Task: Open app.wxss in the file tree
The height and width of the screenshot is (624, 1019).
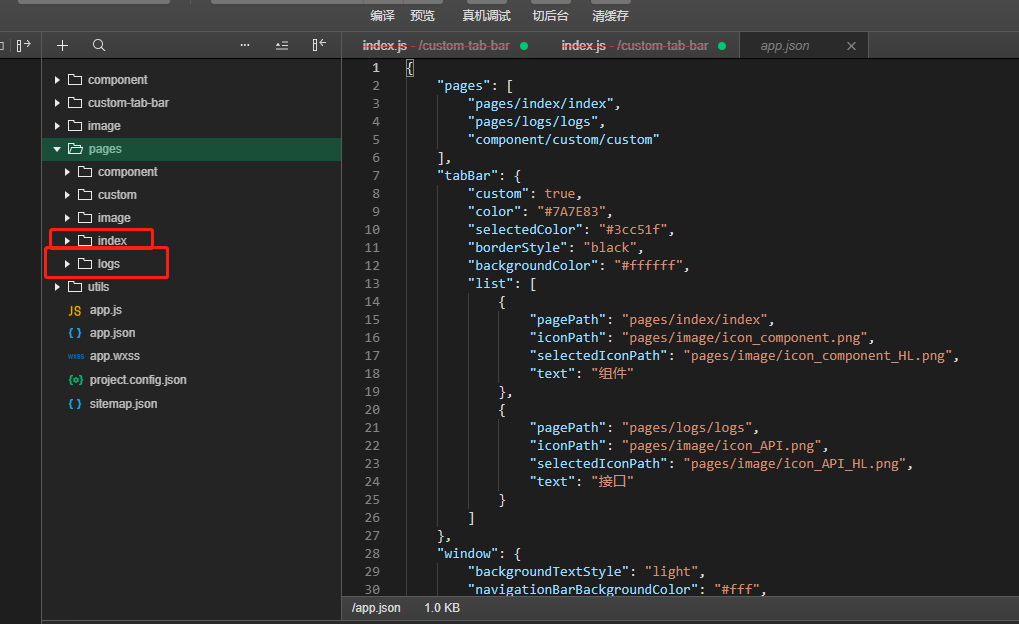Action: [x=114, y=356]
